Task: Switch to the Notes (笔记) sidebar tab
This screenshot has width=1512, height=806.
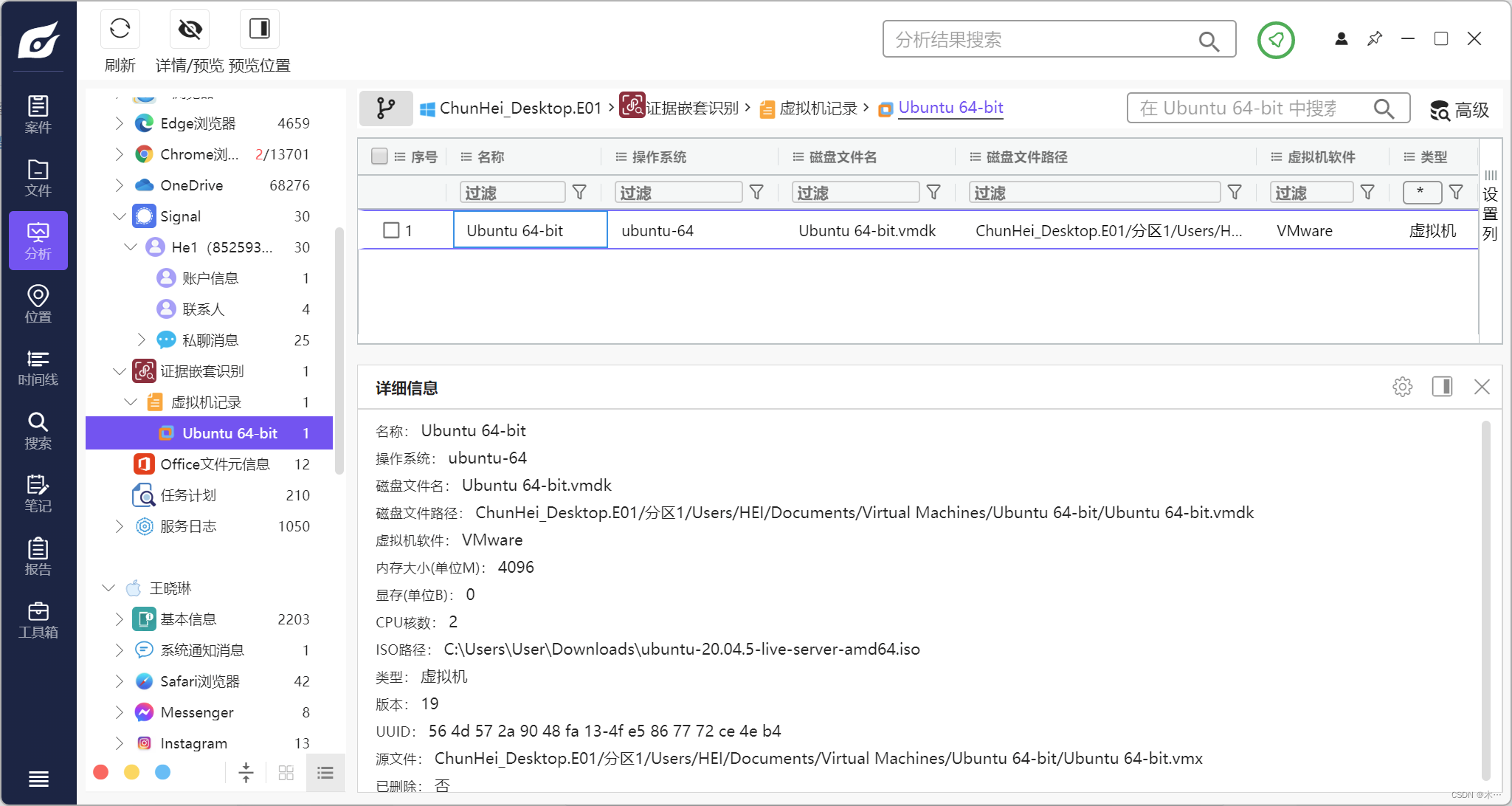Action: (38, 494)
